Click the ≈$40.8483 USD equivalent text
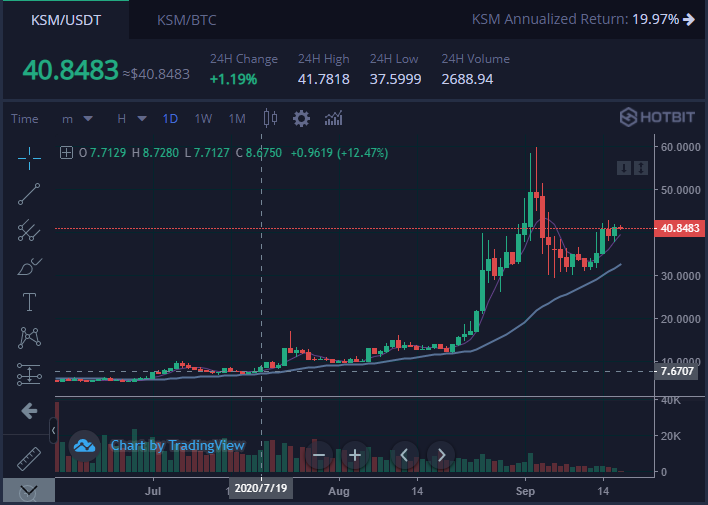Image resolution: width=708 pixels, height=505 pixels. pyautogui.click(x=156, y=74)
